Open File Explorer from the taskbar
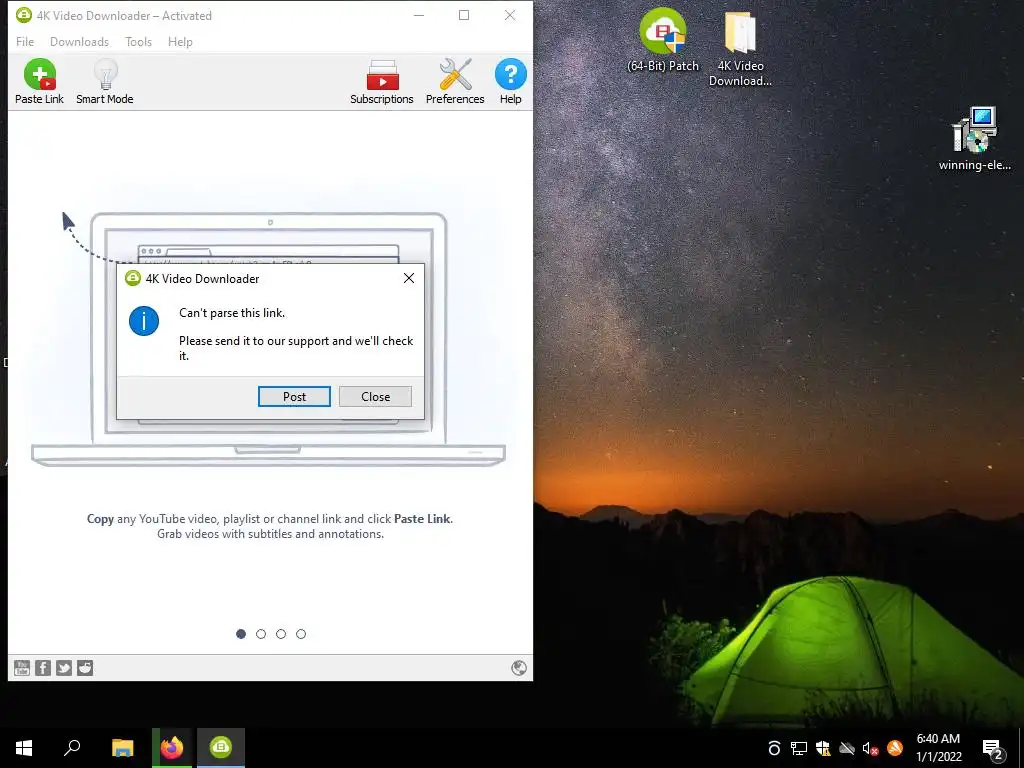 [x=122, y=748]
